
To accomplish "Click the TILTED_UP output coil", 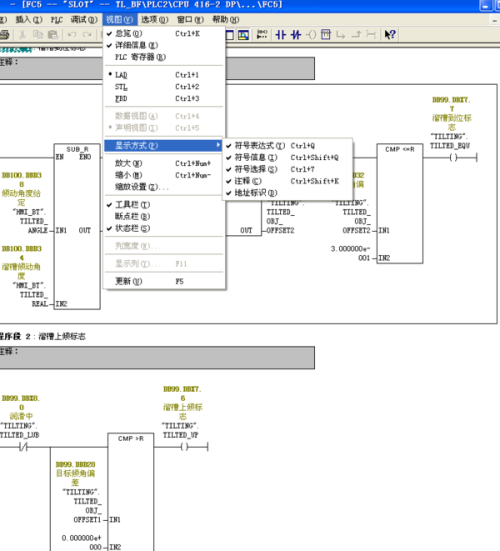I will [184, 447].
